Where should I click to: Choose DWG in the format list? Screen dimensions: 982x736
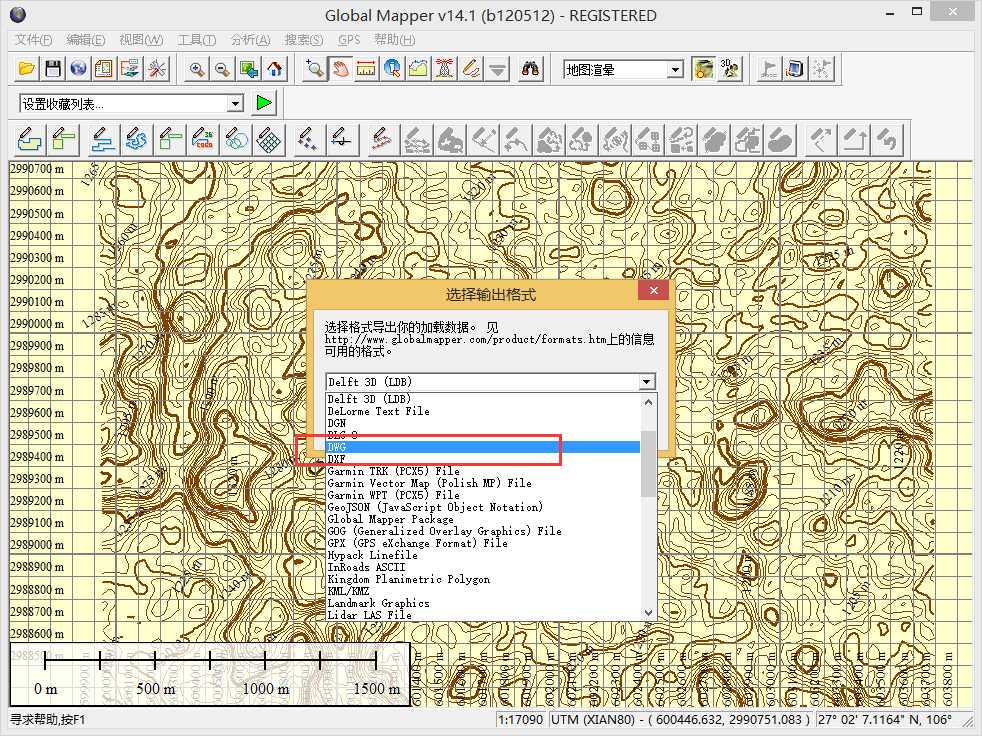[x=483, y=447]
